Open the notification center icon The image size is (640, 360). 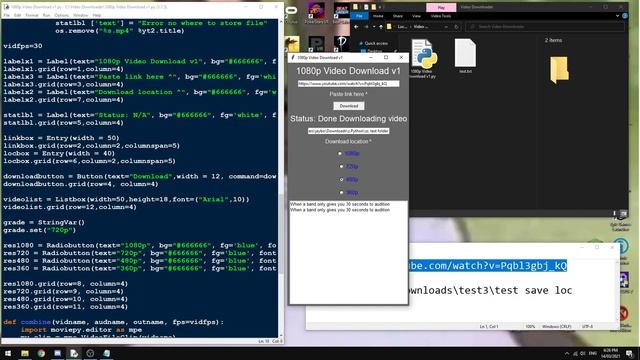[630, 353]
